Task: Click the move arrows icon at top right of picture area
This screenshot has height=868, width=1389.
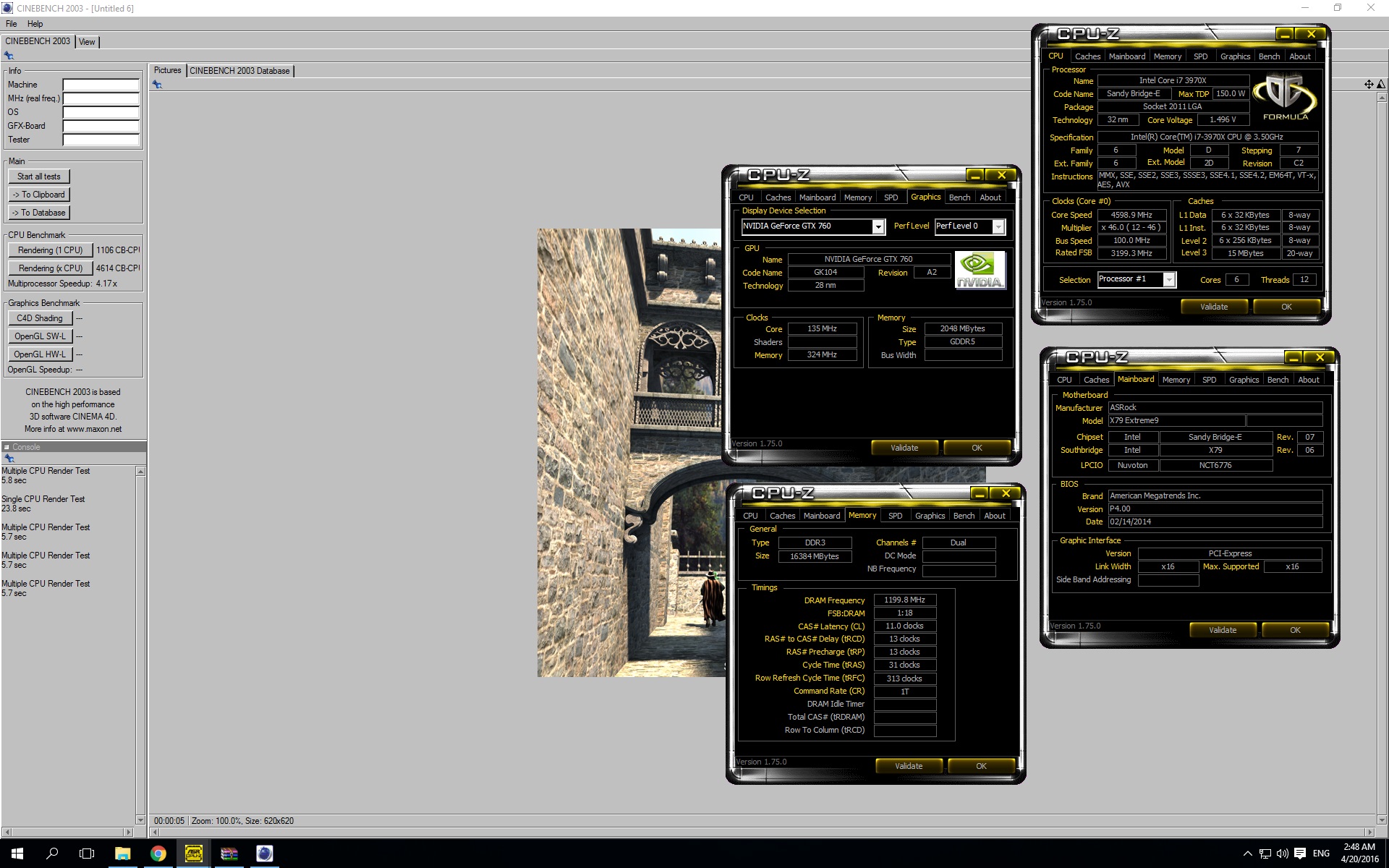Action: [1369, 85]
